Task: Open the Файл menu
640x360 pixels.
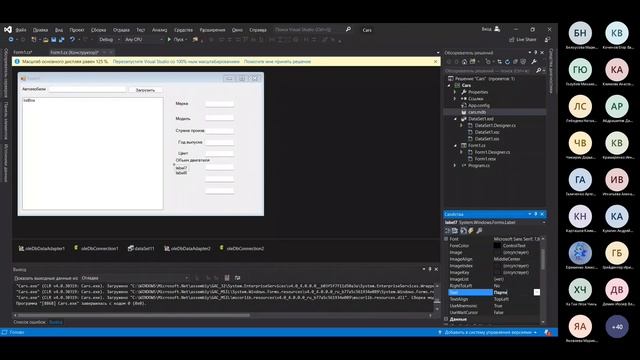Action: (21, 30)
